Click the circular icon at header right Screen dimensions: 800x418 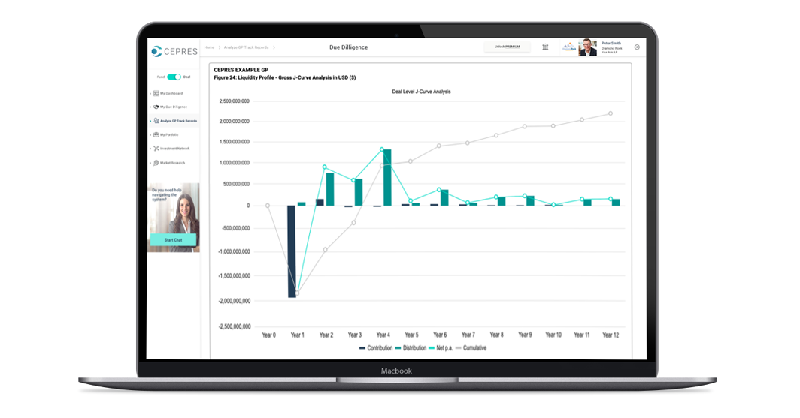click(x=637, y=47)
